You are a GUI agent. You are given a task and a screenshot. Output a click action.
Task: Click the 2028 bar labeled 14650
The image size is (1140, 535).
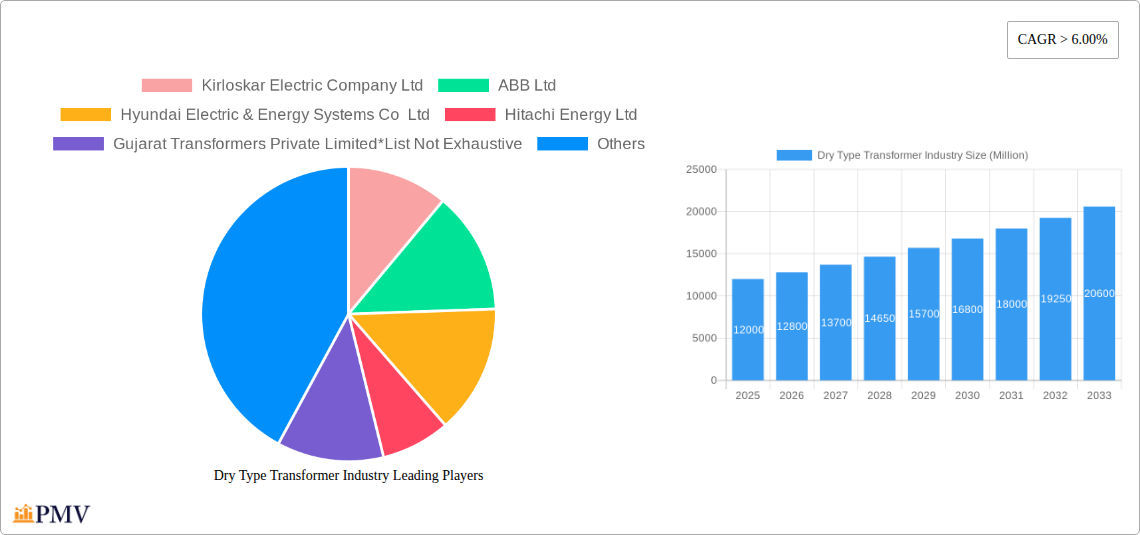point(880,318)
